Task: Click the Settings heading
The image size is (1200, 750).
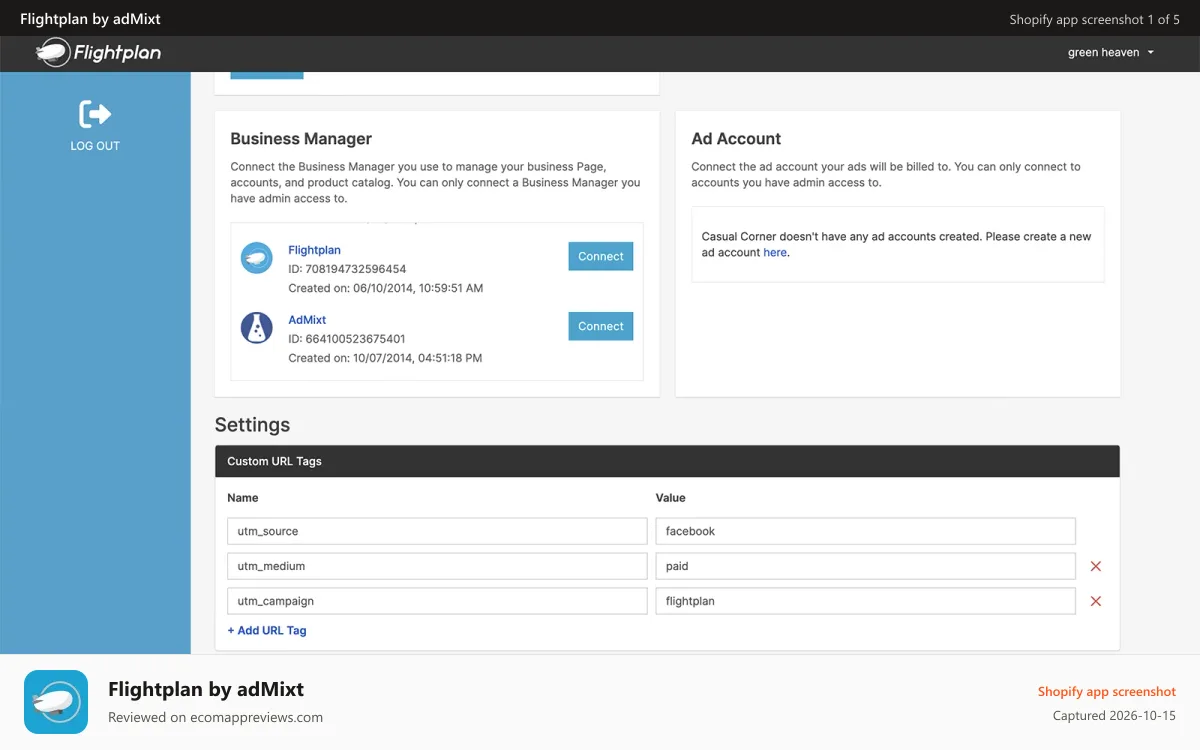Action: 252,425
